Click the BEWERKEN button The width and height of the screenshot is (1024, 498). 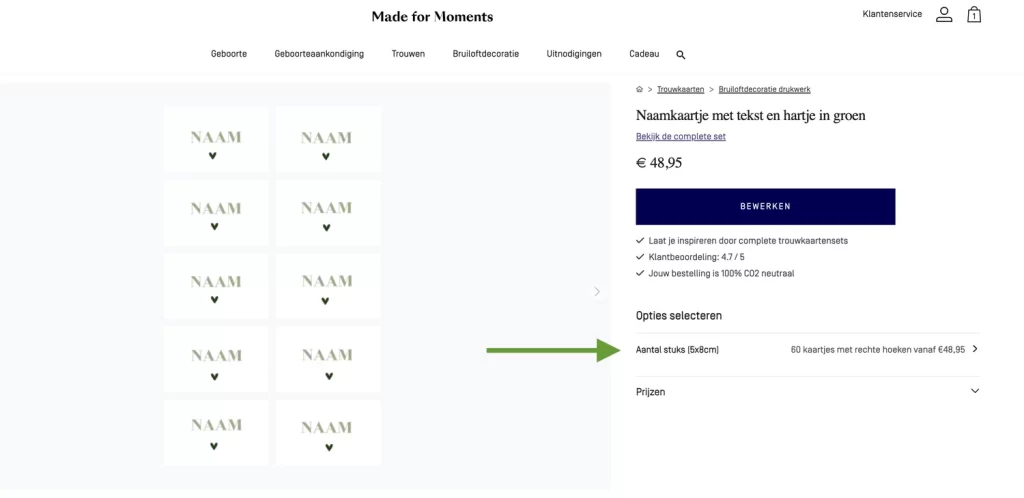[765, 206]
